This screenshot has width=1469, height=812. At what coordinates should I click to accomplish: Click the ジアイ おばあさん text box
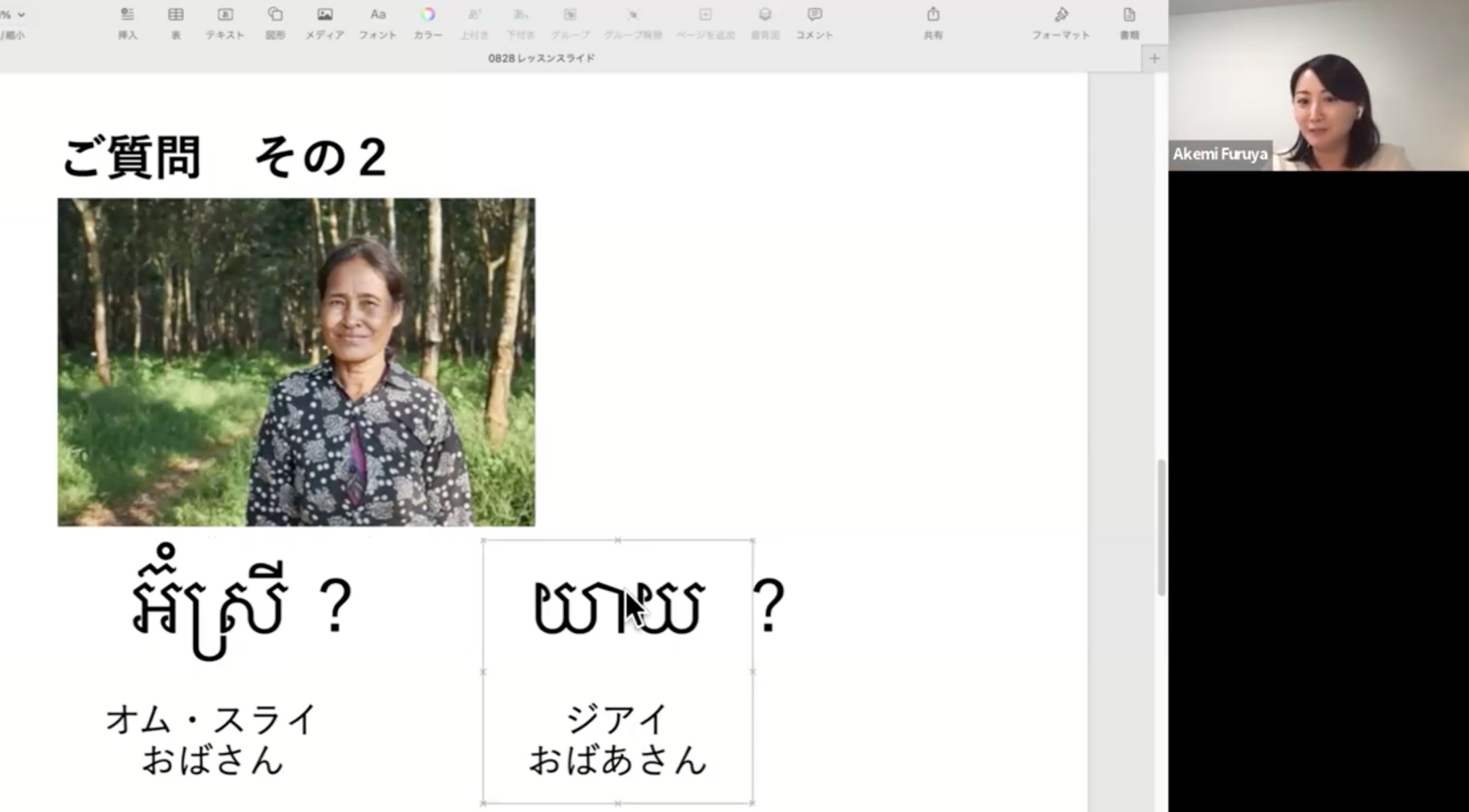click(x=618, y=739)
